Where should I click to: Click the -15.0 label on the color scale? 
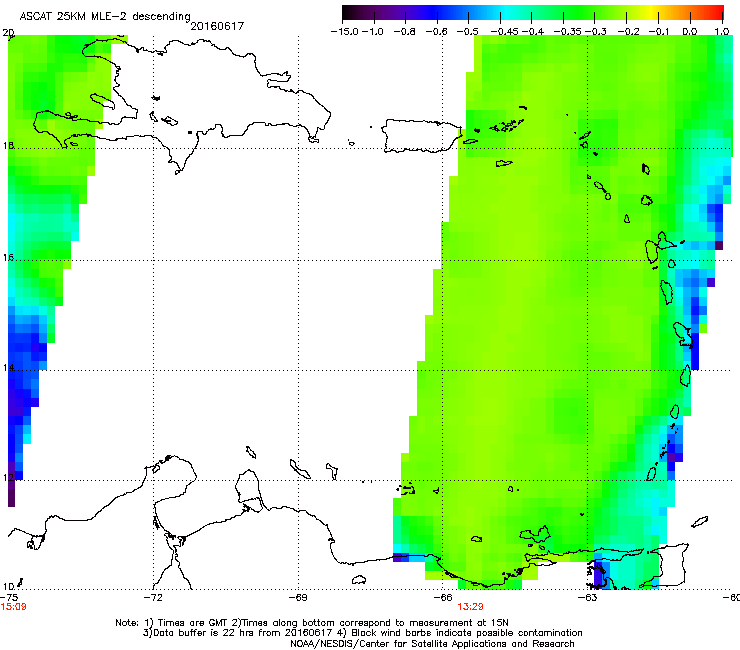tap(345, 32)
